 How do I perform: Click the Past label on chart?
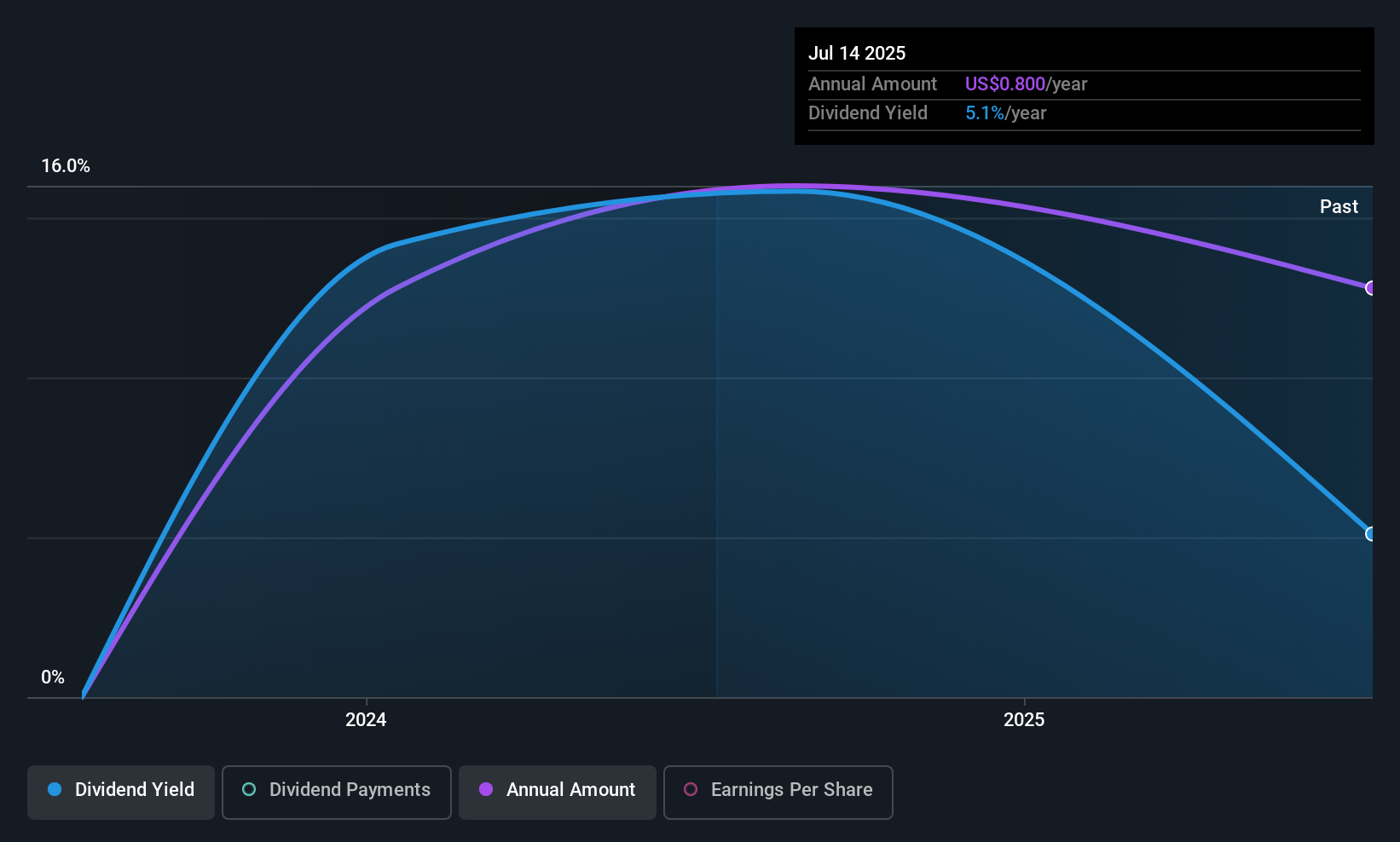(1339, 206)
